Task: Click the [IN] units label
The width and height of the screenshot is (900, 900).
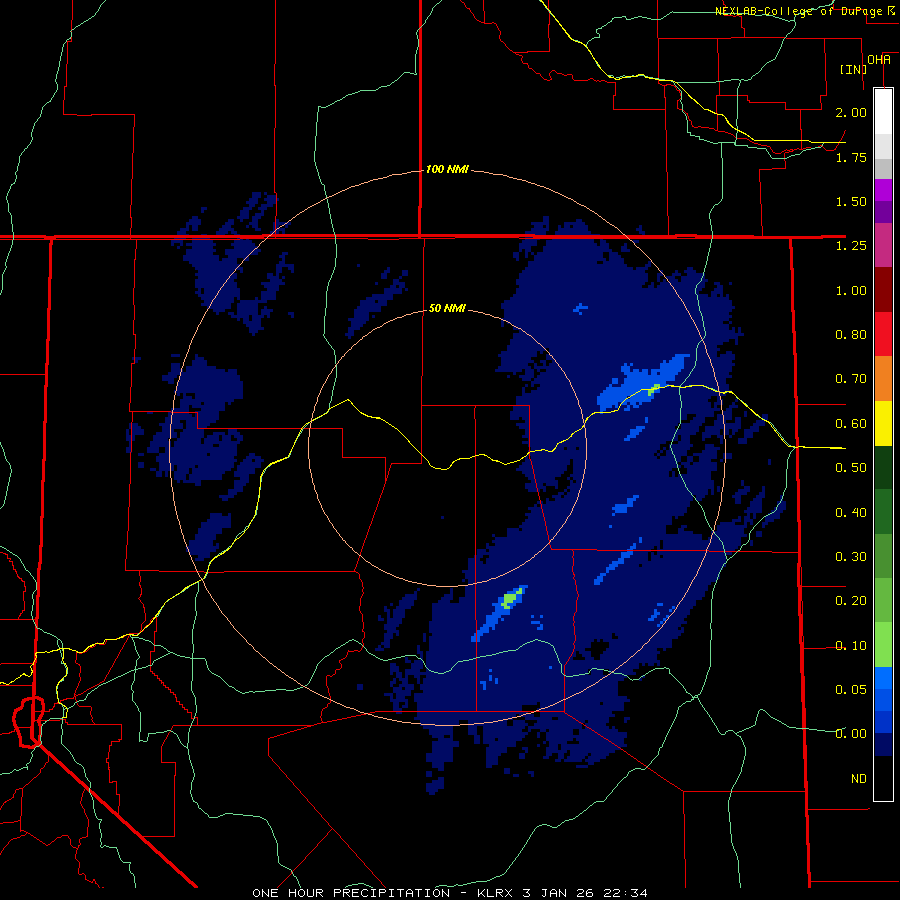Action: pos(853,69)
